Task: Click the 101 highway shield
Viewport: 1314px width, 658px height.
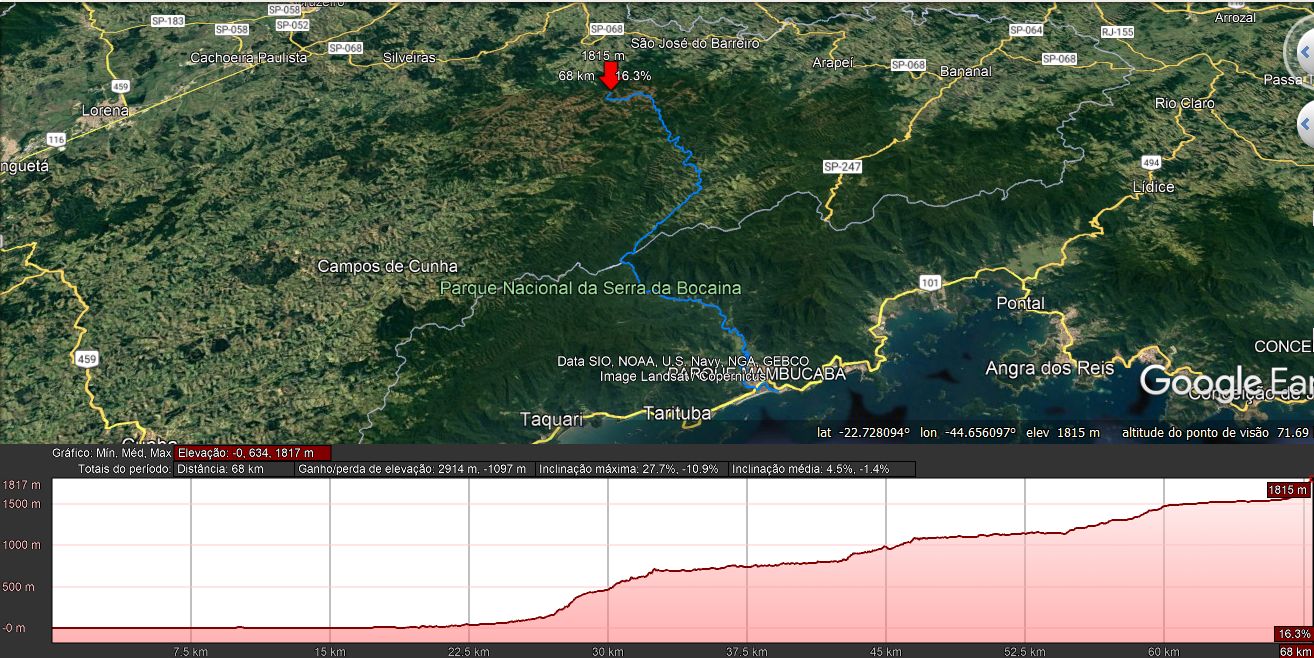Action: tap(930, 283)
